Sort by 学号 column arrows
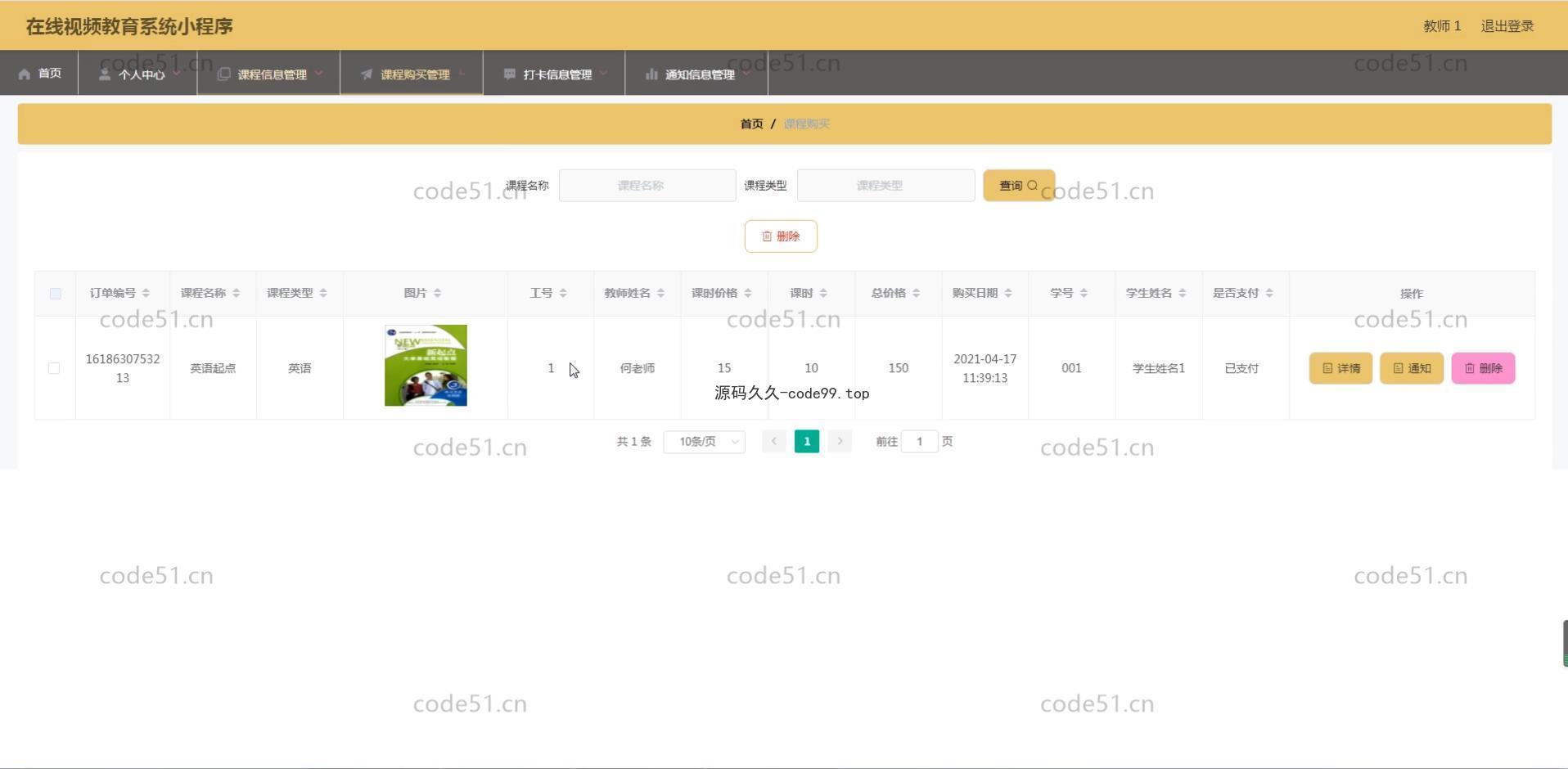Image resolution: width=1568 pixels, height=769 pixels. (x=1084, y=293)
